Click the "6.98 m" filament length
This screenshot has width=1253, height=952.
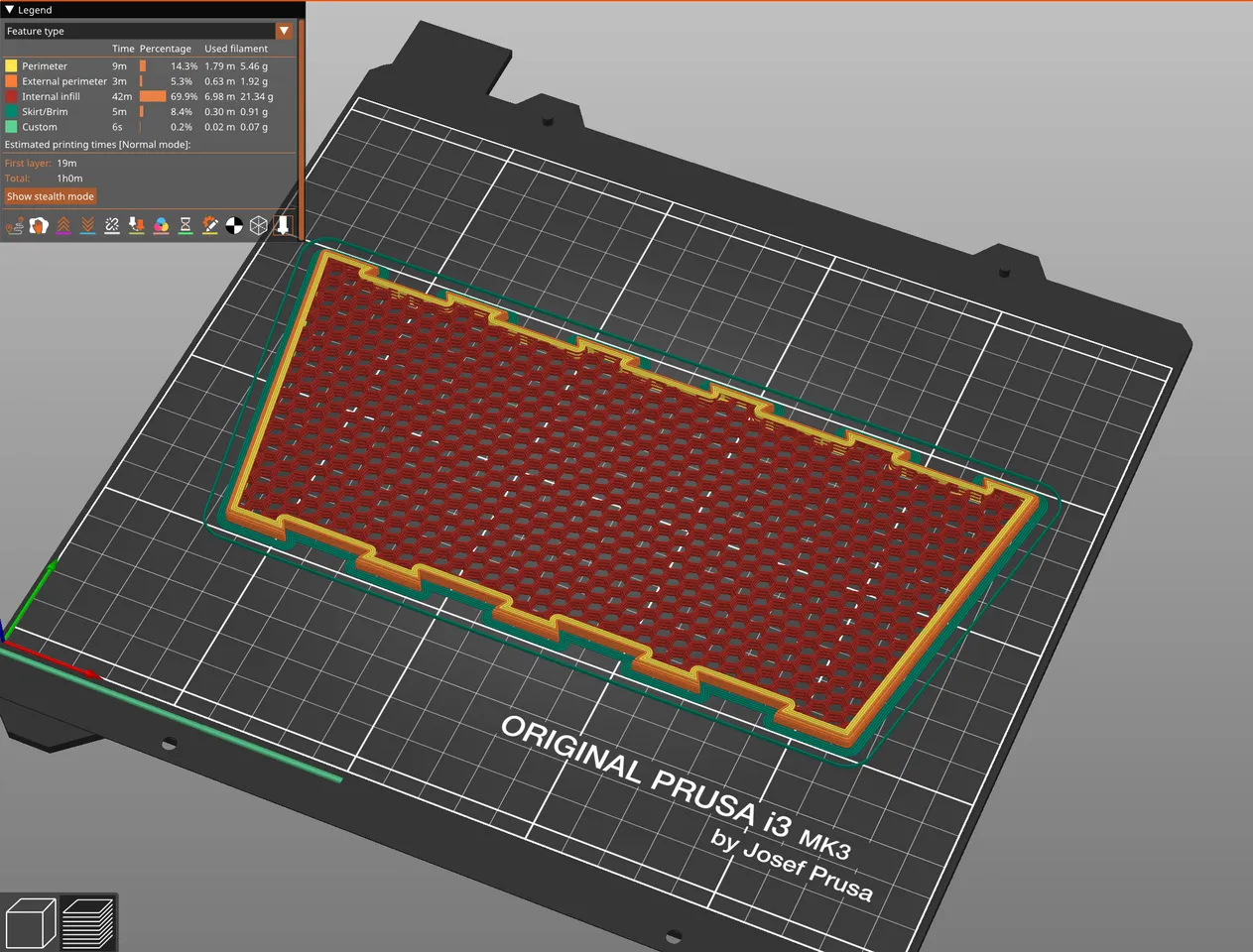point(220,96)
